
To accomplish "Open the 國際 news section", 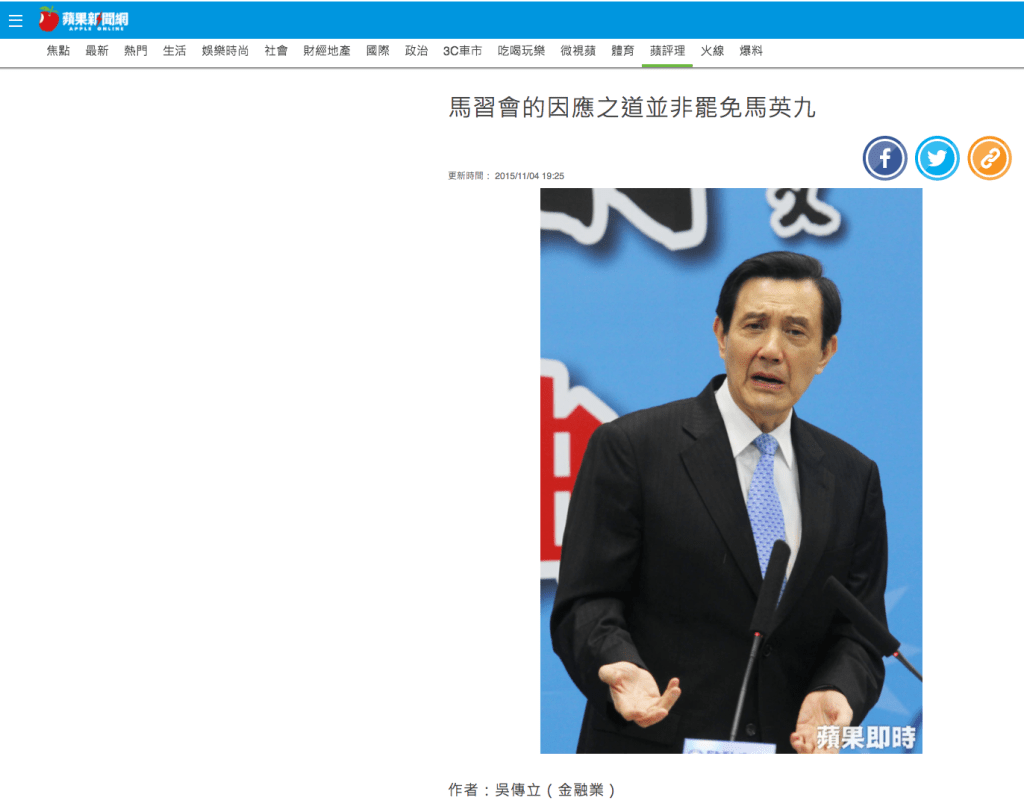I will [x=378, y=51].
